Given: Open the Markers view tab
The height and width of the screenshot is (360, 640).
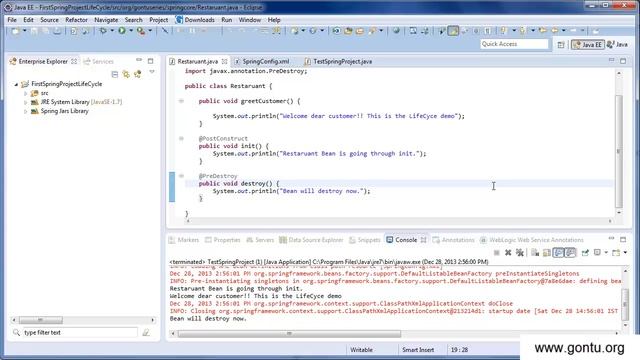Looking at the screenshot, I should click(184, 240).
